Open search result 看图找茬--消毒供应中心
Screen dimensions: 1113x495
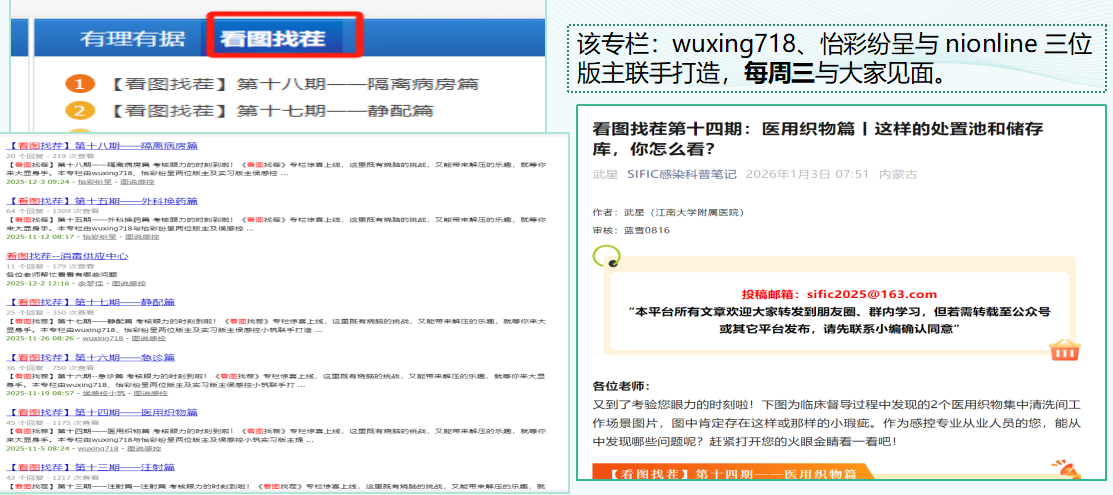click(67, 256)
